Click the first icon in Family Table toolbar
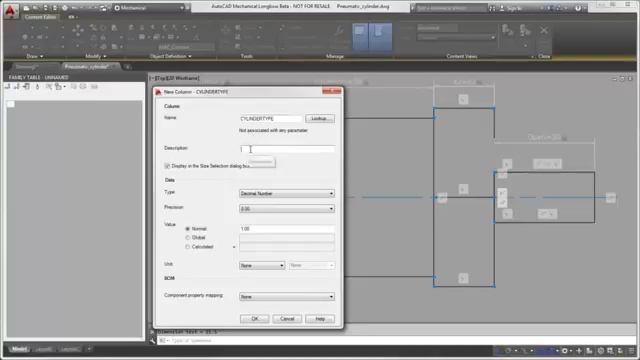 [7, 87]
